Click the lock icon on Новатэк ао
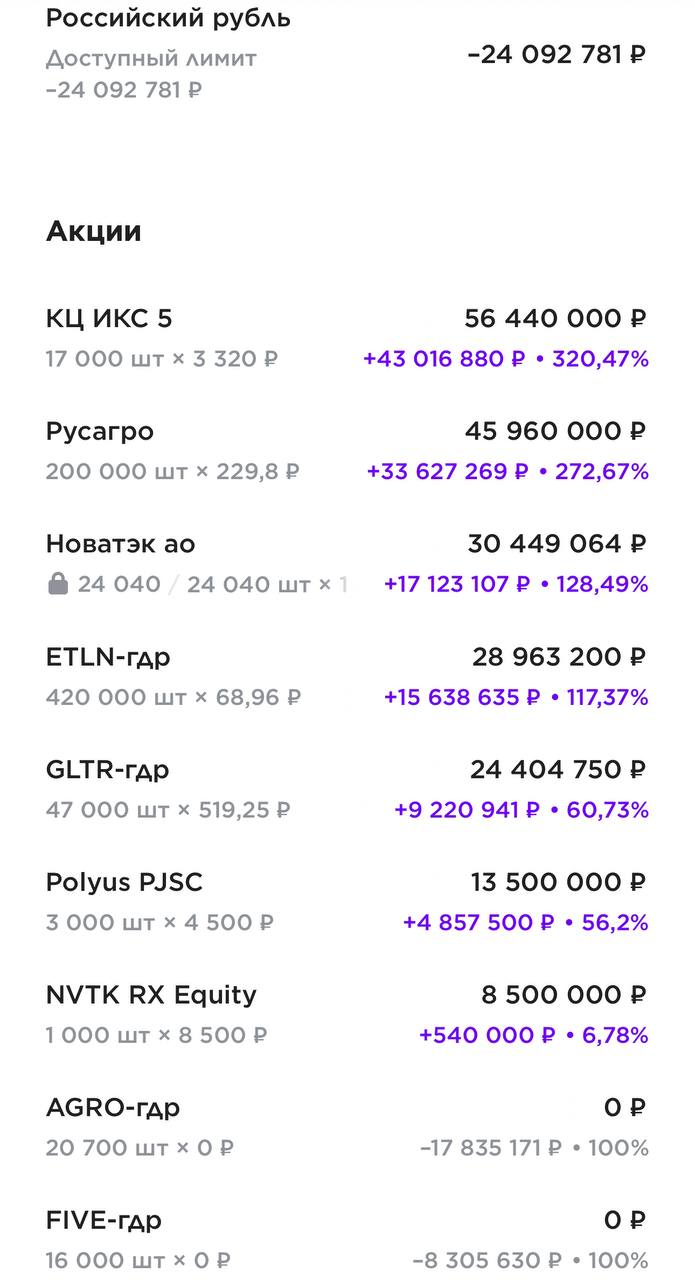This screenshot has width=695, height=1280. (57, 584)
